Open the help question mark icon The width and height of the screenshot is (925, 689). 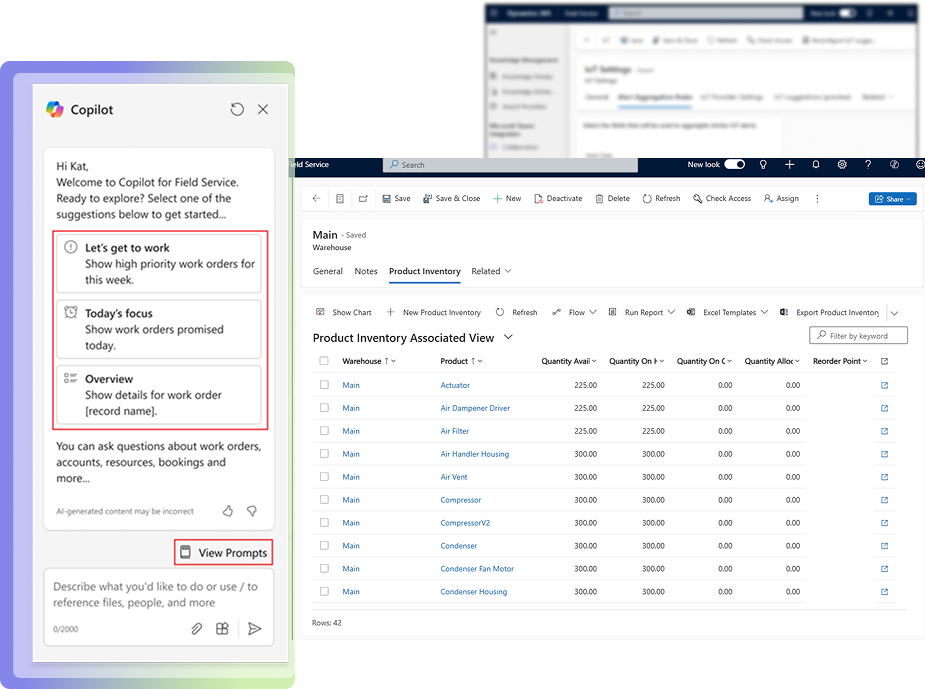[868, 165]
